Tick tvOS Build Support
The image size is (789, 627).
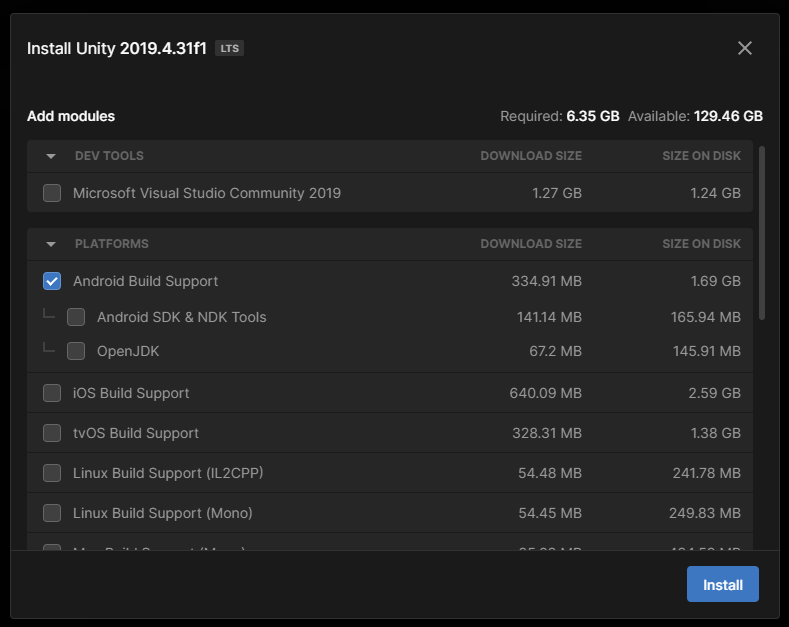tap(52, 433)
